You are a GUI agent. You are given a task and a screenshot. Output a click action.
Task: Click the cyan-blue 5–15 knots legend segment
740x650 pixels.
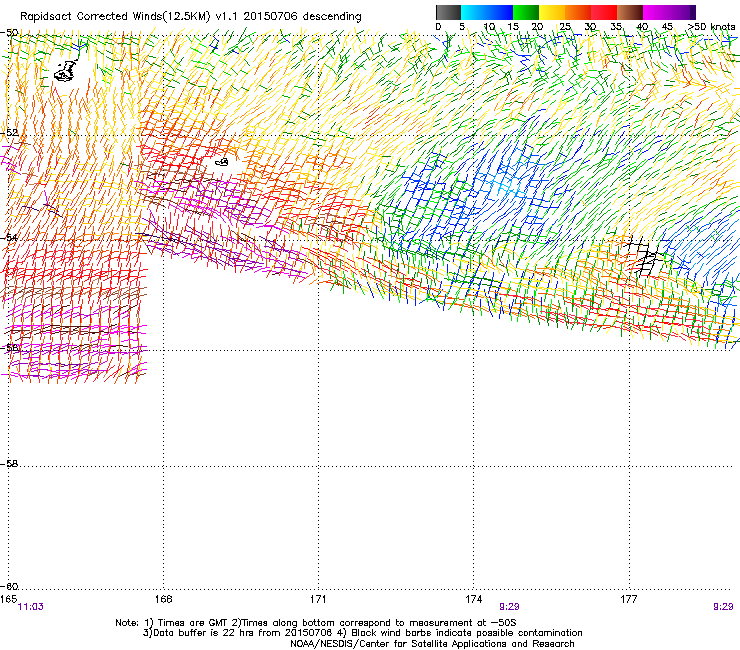coord(487,12)
